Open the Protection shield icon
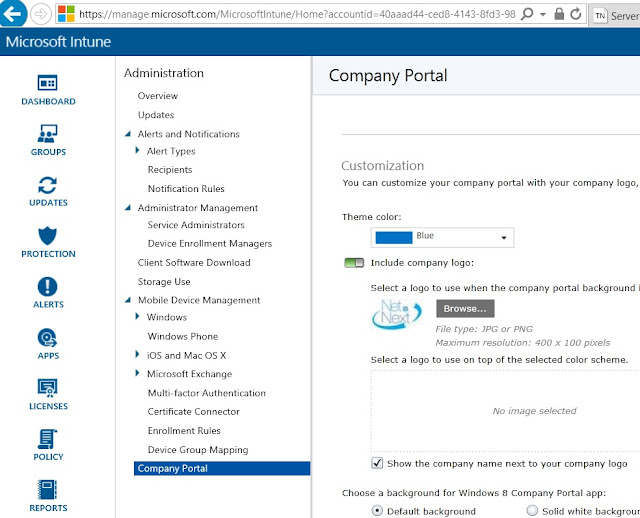 [47, 237]
